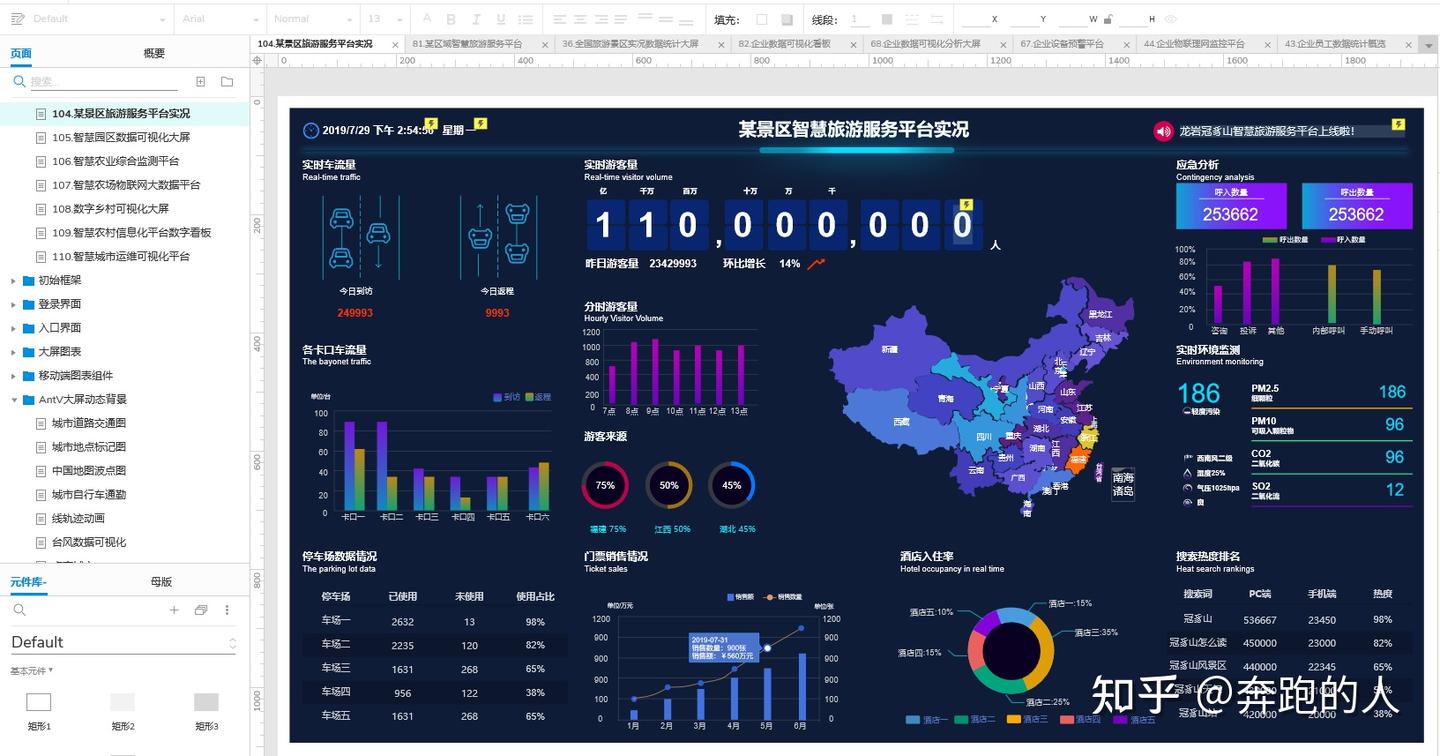Click the fill color swatch after 填充
Viewport: 1440px width, 756px height.
click(x=762, y=19)
